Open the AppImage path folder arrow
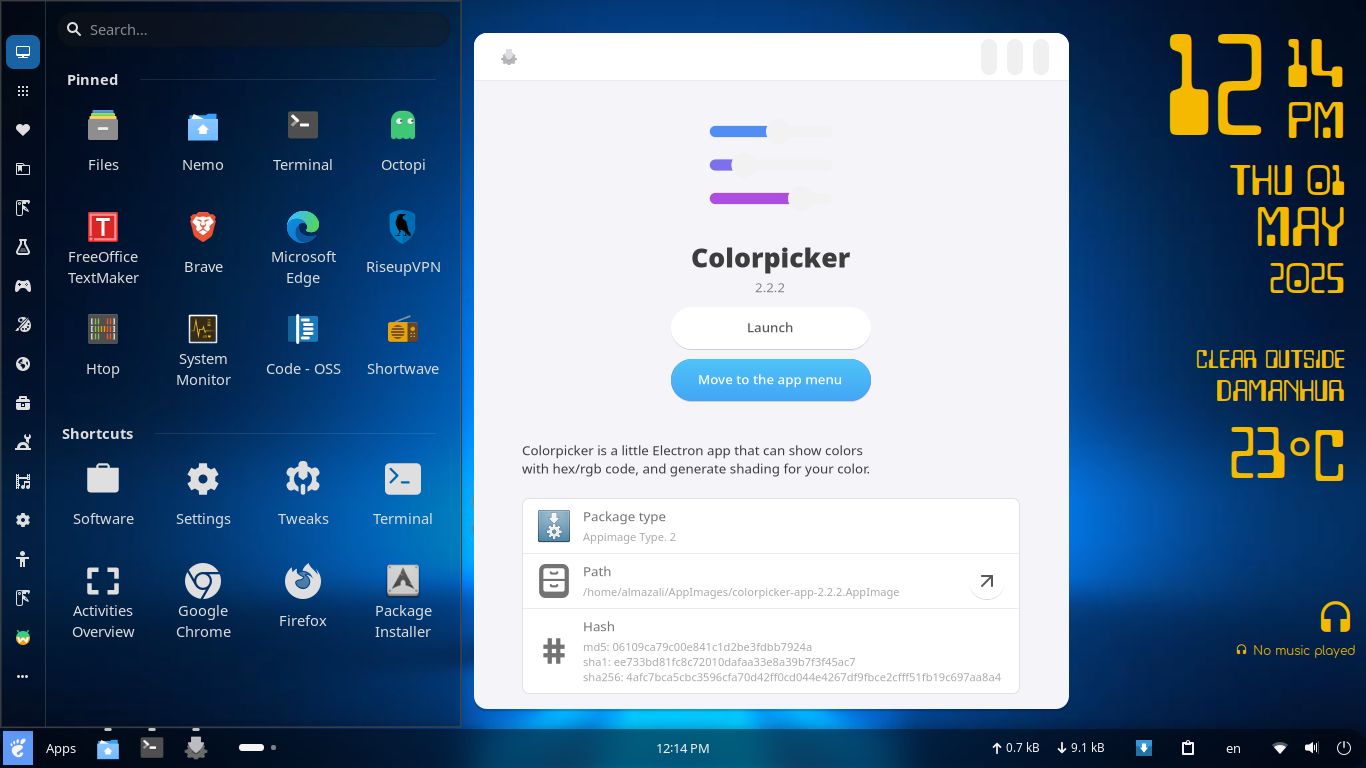This screenshot has height=768, width=1366. [986, 581]
